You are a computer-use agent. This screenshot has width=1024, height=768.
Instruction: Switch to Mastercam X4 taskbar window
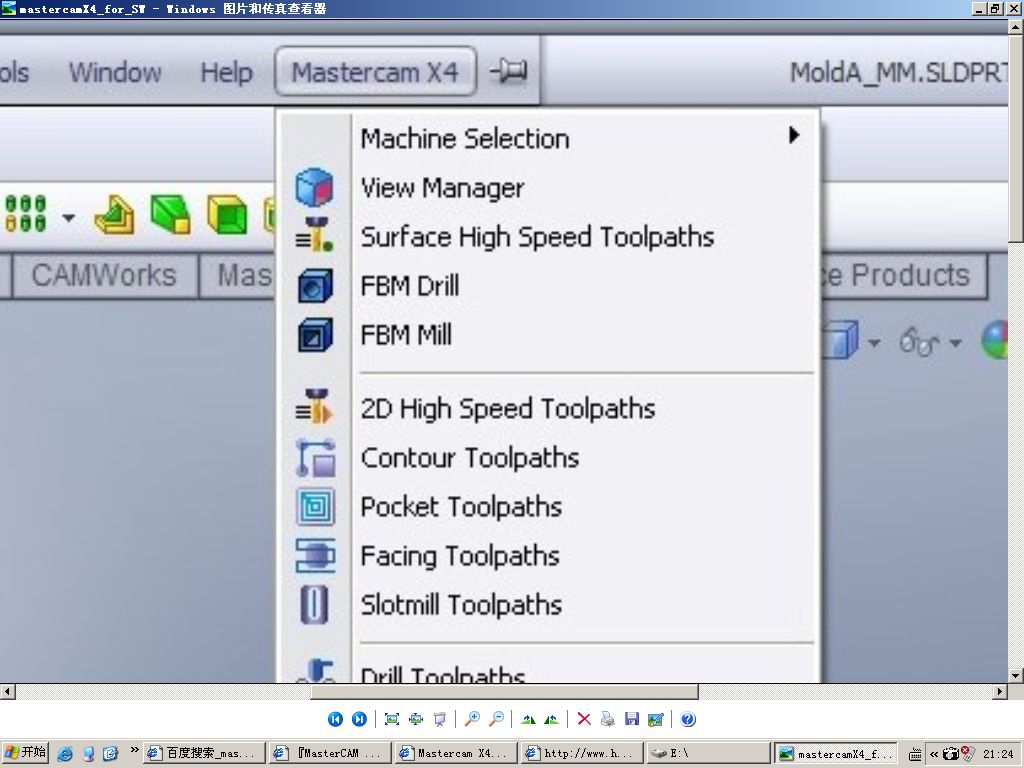click(x=456, y=753)
